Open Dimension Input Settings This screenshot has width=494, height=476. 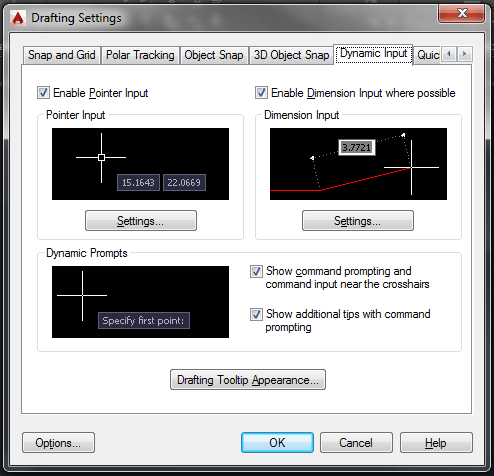358,221
